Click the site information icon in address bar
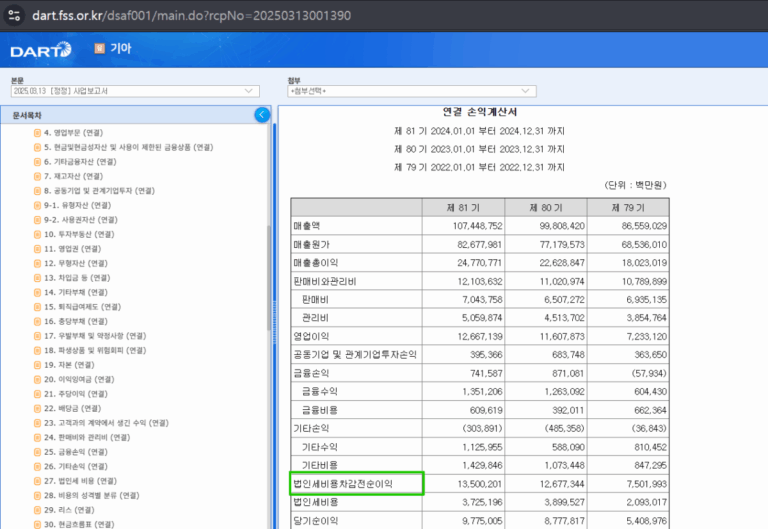 coord(14,15)
